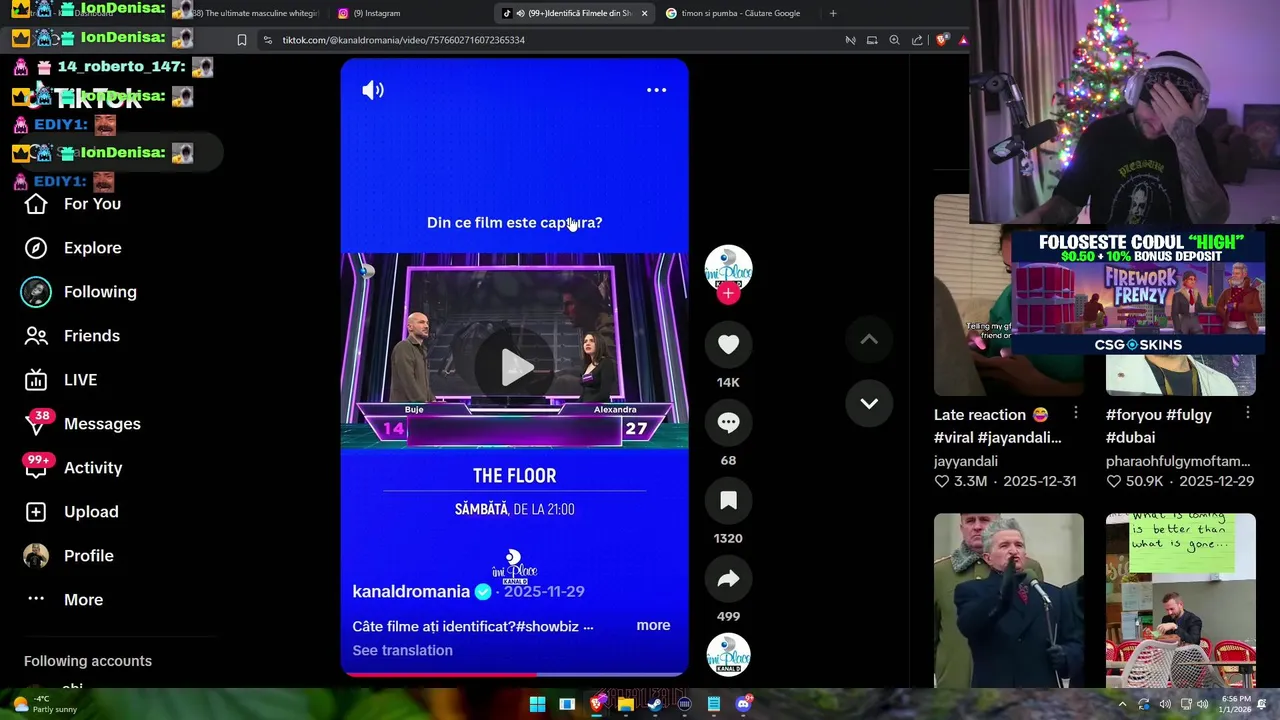This screenshot has height=720, width=1280.
Task: Open the Brave Shields lion icon
Action: click(941, 40)
